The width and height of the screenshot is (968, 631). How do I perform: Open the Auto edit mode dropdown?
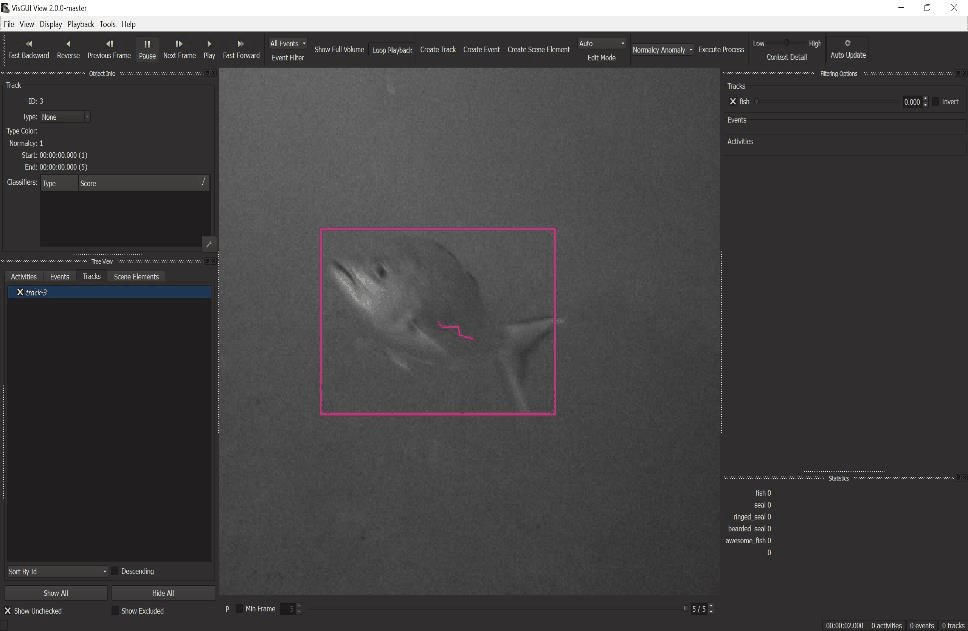(x=601, y=43)
